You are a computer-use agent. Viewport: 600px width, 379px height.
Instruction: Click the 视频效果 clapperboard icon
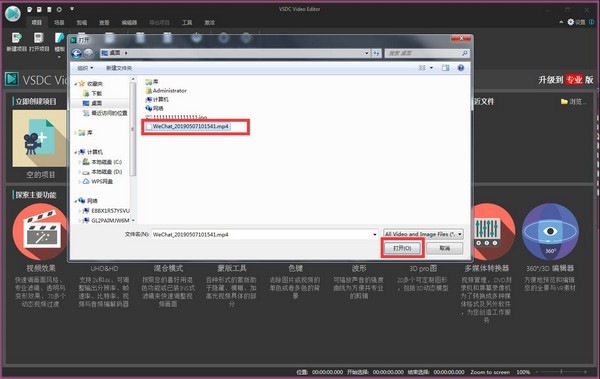[40, 232]
